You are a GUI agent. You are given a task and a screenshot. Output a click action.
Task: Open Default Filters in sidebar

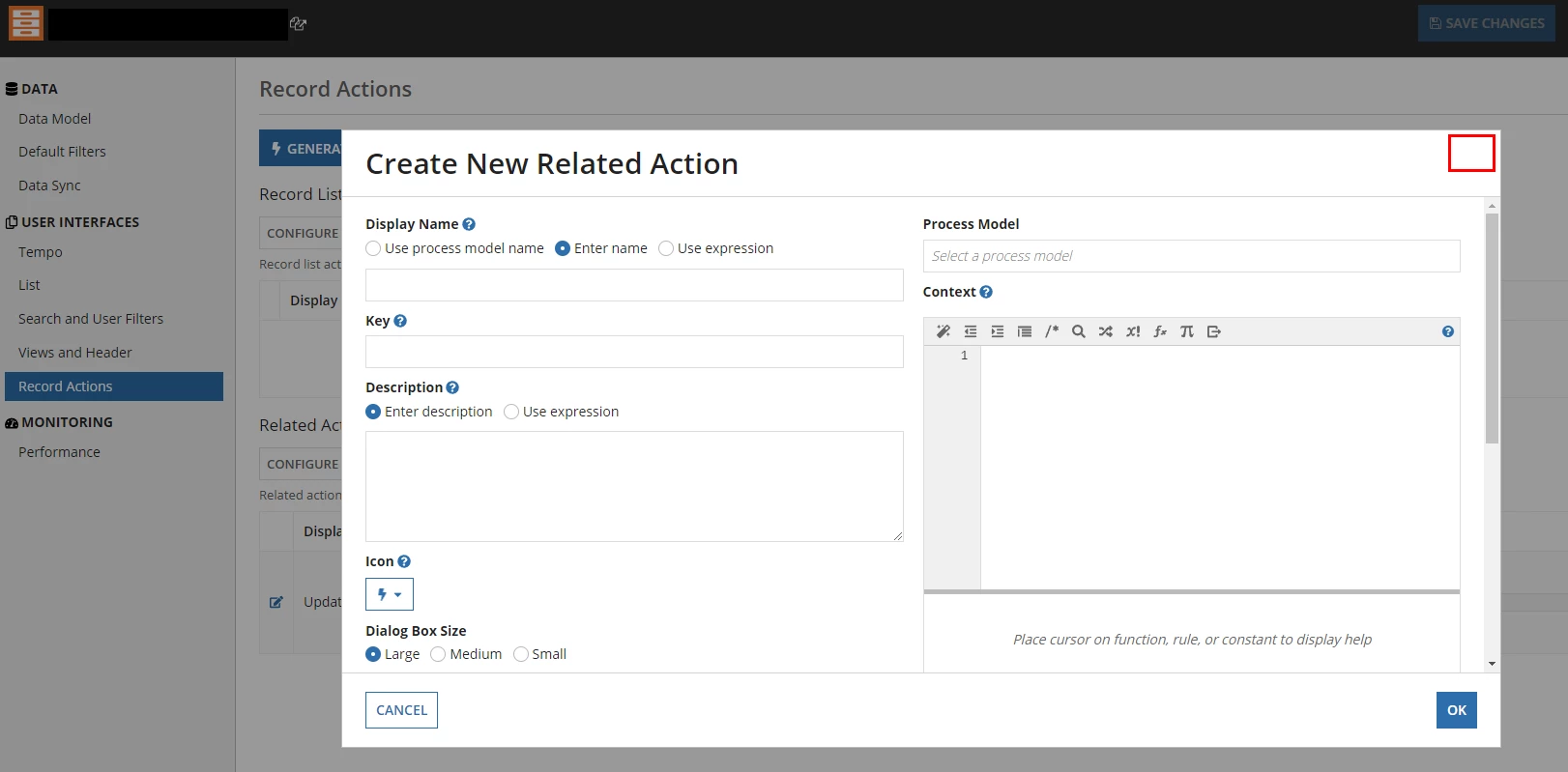coord(62,152)
